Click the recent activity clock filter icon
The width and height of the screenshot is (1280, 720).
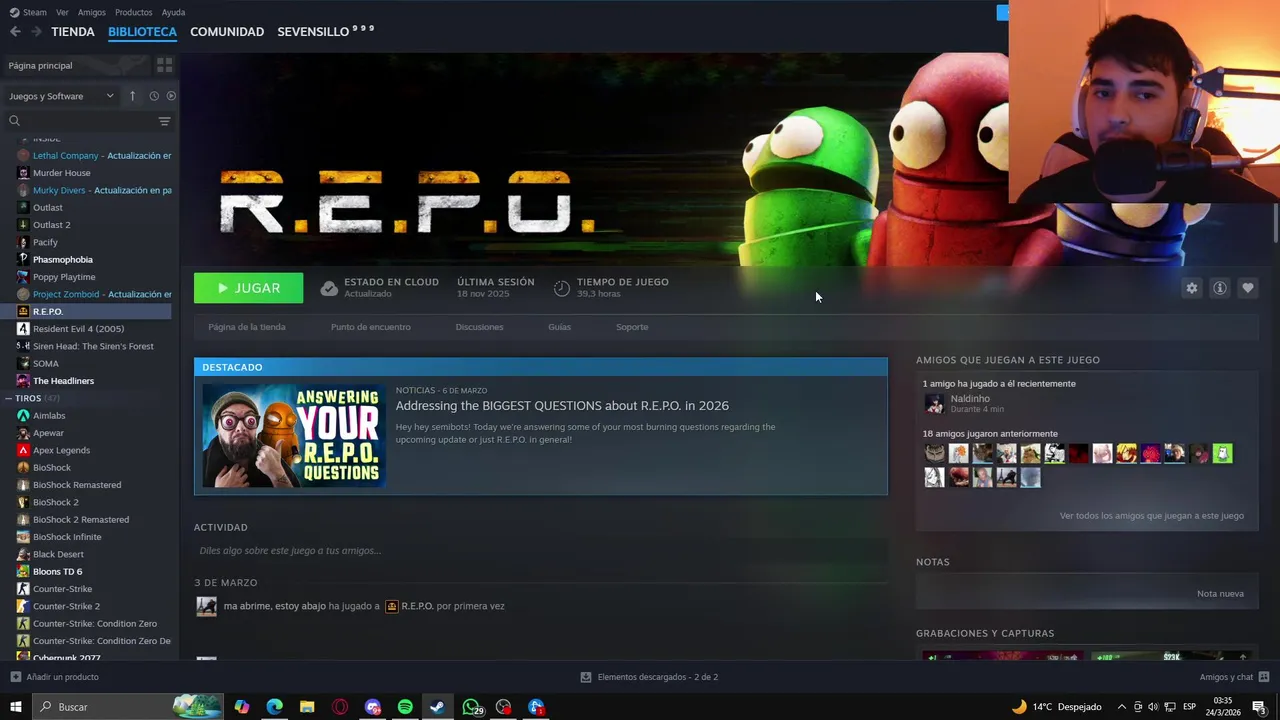coord(154,96)
